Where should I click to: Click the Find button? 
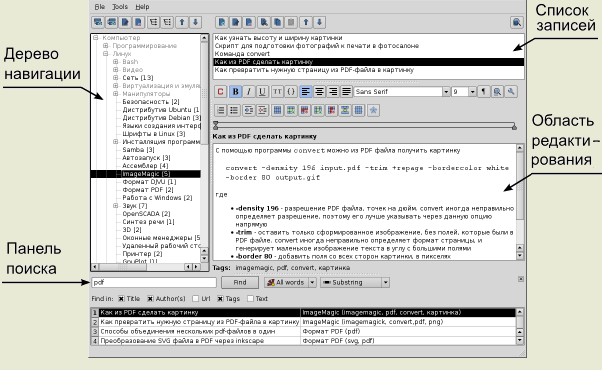pyautogui.click(x=240, y=282)
